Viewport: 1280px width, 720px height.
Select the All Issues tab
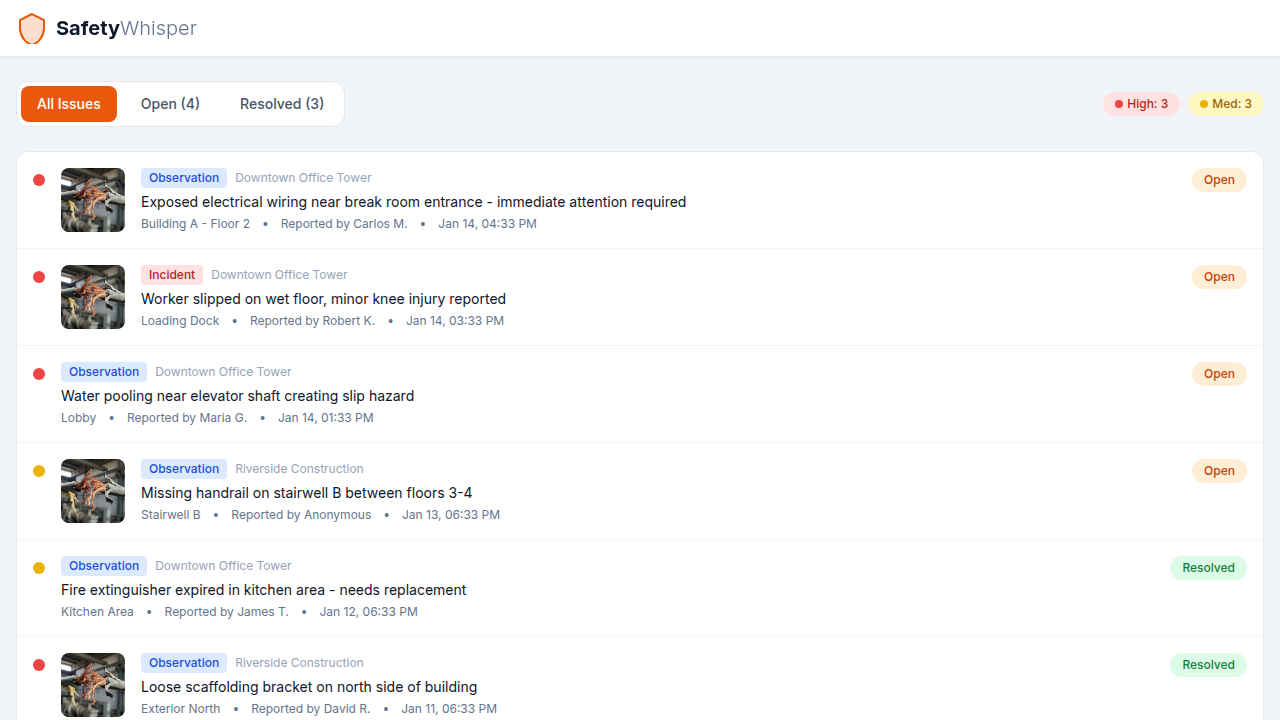69,104
